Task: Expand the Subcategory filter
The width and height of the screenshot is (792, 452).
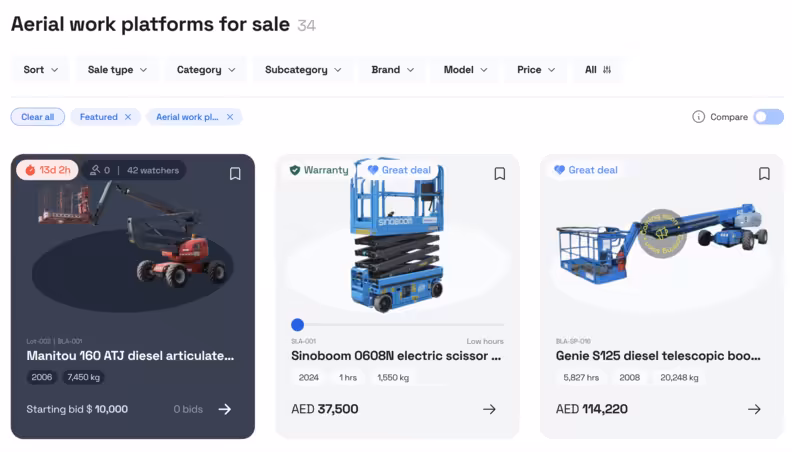Action: [x=303, y=70]
